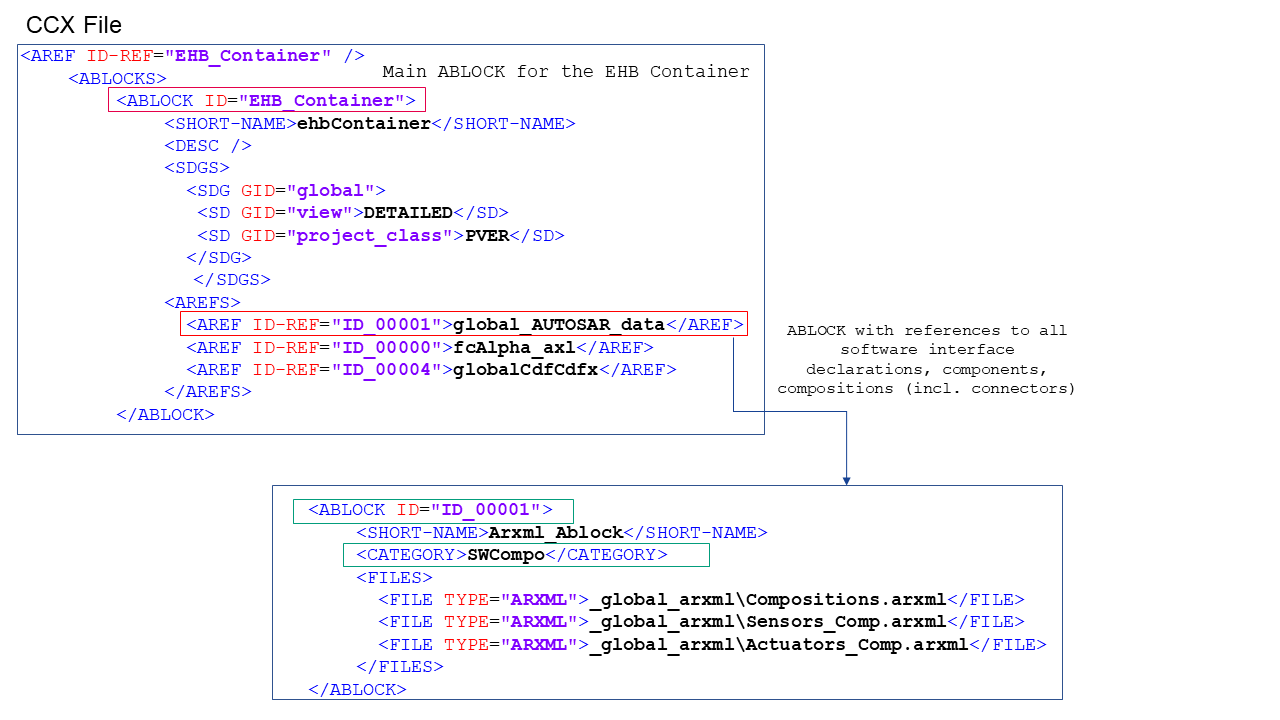The image size is (1280, 720).
Task: Select the AREF ID_00004 globalCdfCdfx entry
Action: pos(430,369)
